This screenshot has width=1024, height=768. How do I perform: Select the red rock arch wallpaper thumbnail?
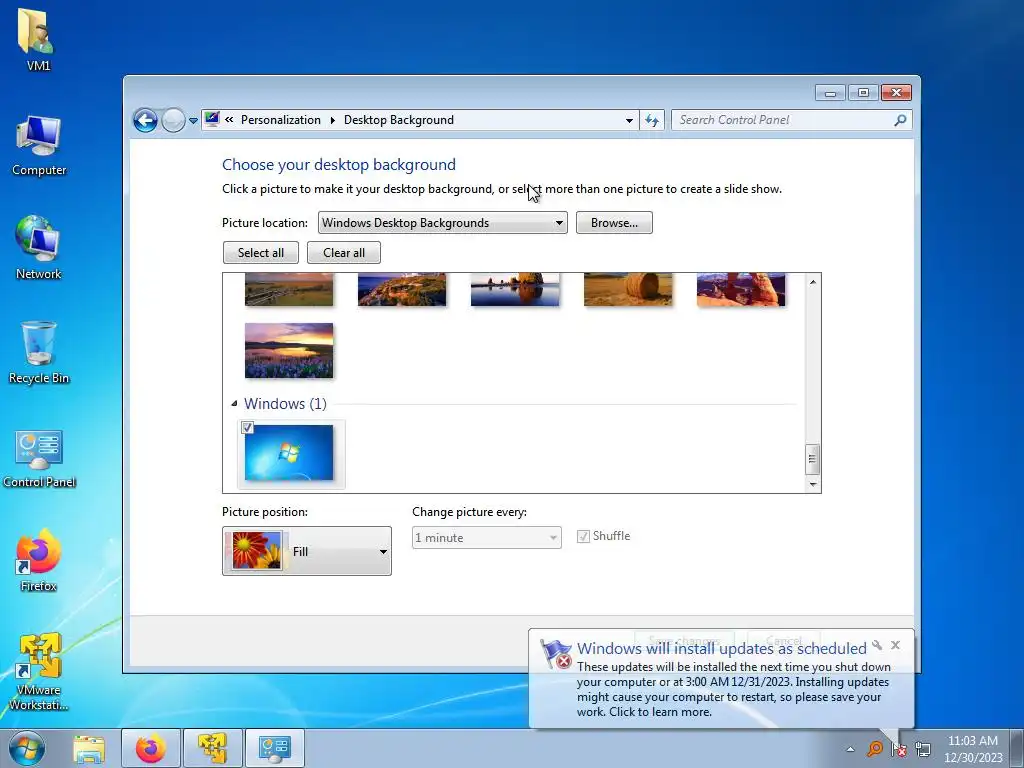tap(741, 289)
